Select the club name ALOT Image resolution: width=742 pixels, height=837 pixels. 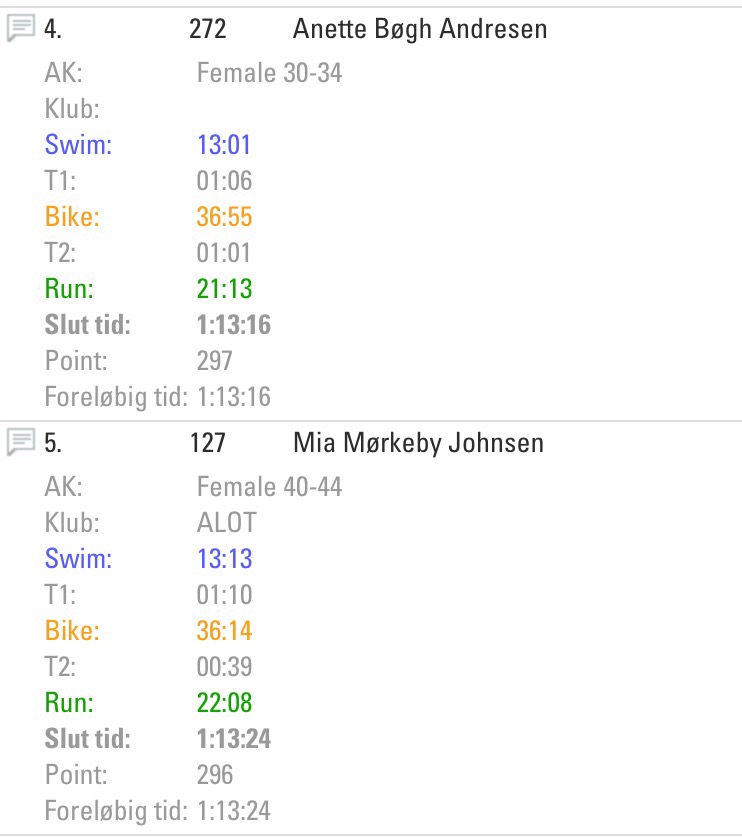tap(227, 523)
